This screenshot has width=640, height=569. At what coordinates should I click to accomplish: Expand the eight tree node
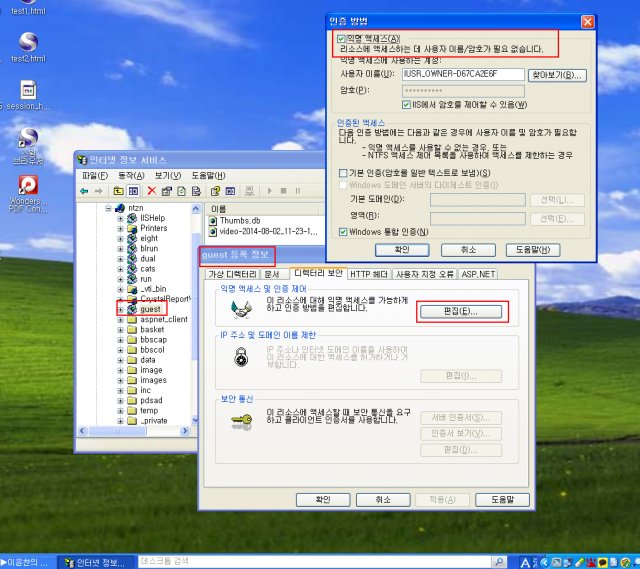120,239
